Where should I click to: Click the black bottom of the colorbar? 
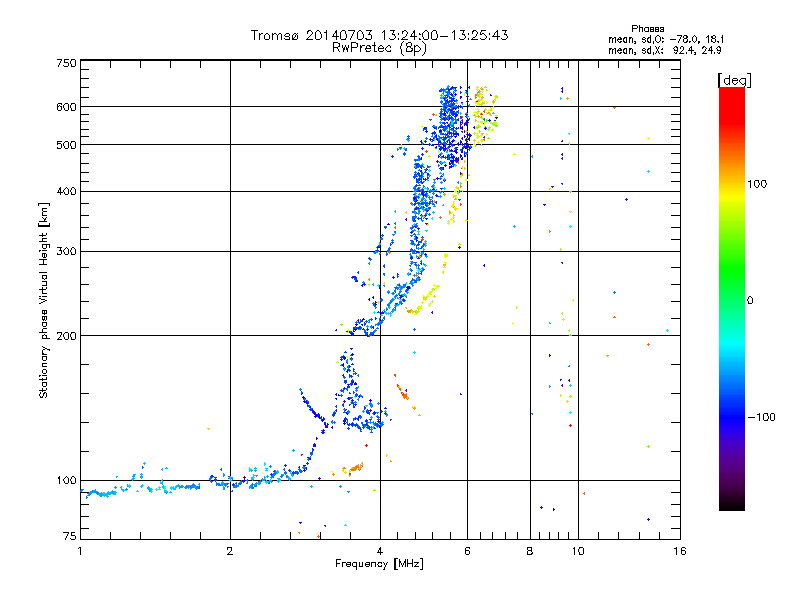point(732,503)
